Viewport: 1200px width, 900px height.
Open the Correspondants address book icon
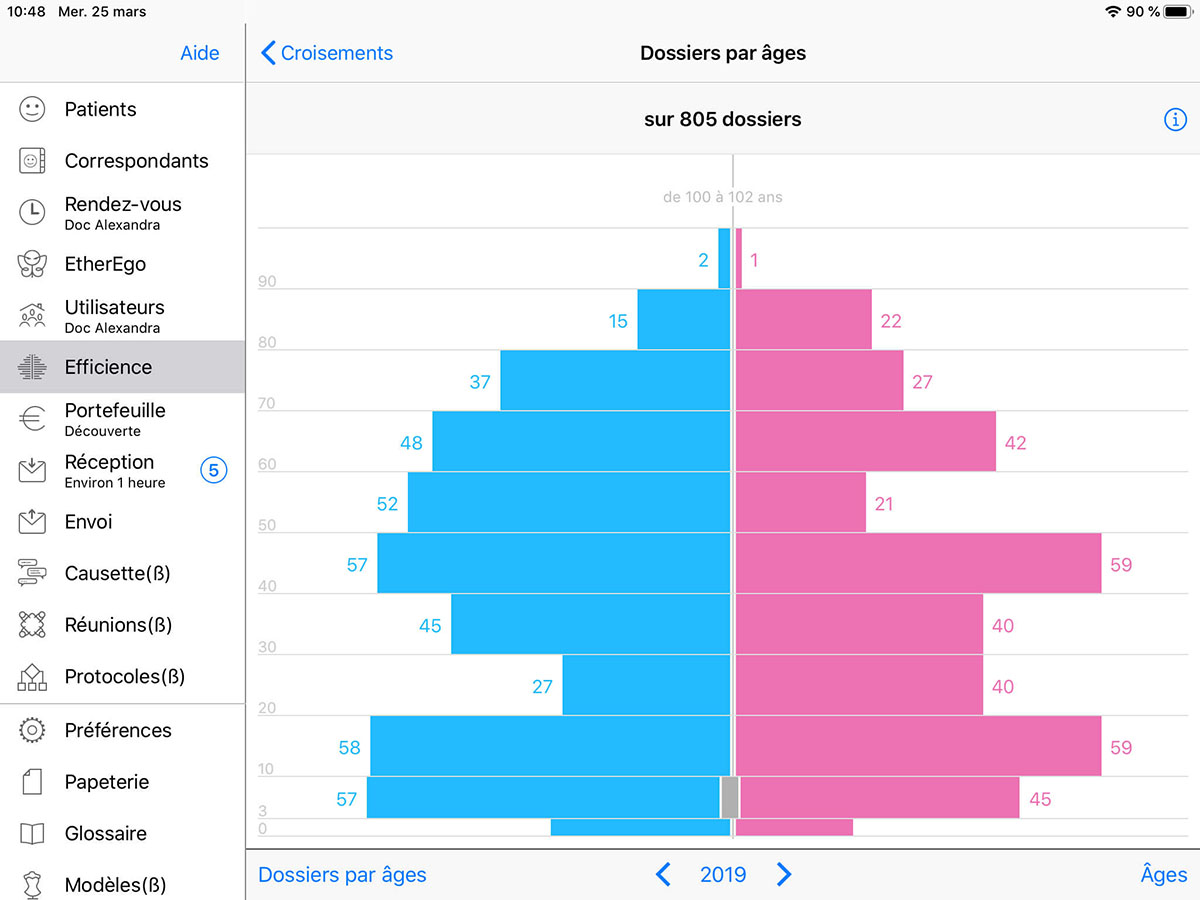coord(33,161)
